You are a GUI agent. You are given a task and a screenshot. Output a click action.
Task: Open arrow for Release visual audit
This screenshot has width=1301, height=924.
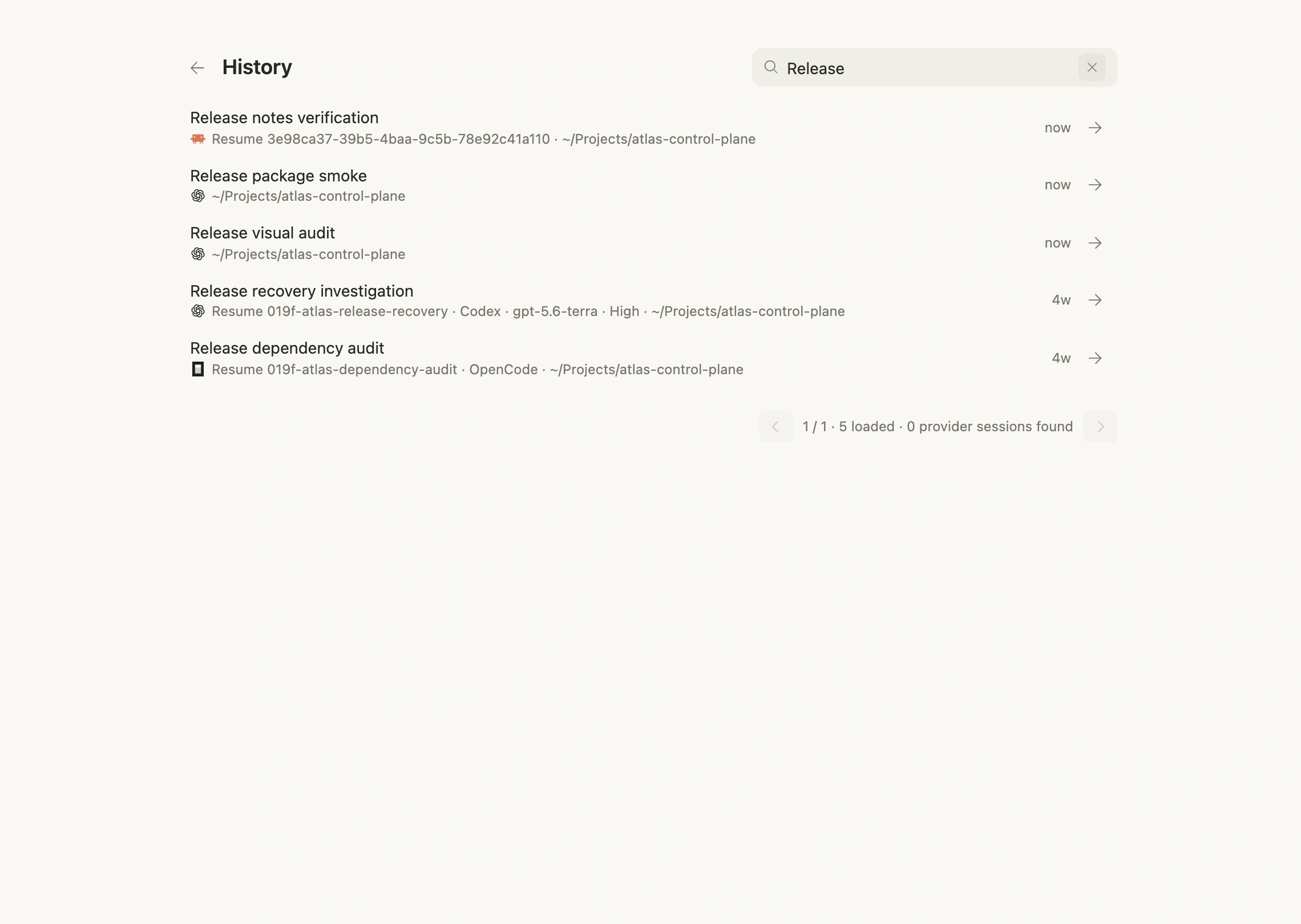point(1095,243)
